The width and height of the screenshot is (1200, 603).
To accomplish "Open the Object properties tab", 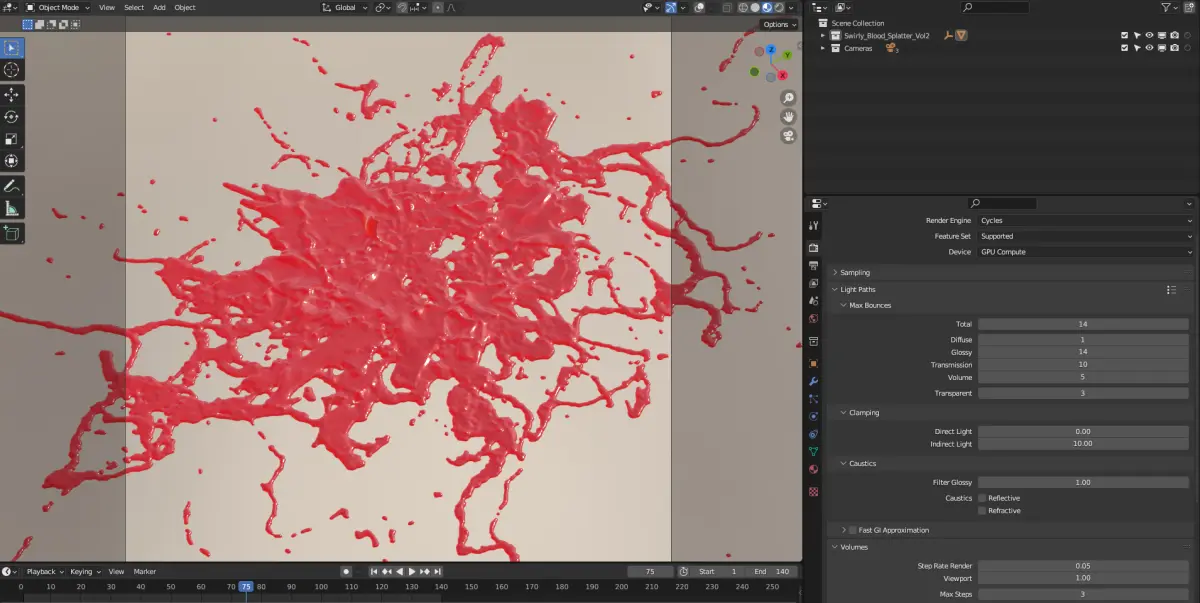I will tap(813, 363).
